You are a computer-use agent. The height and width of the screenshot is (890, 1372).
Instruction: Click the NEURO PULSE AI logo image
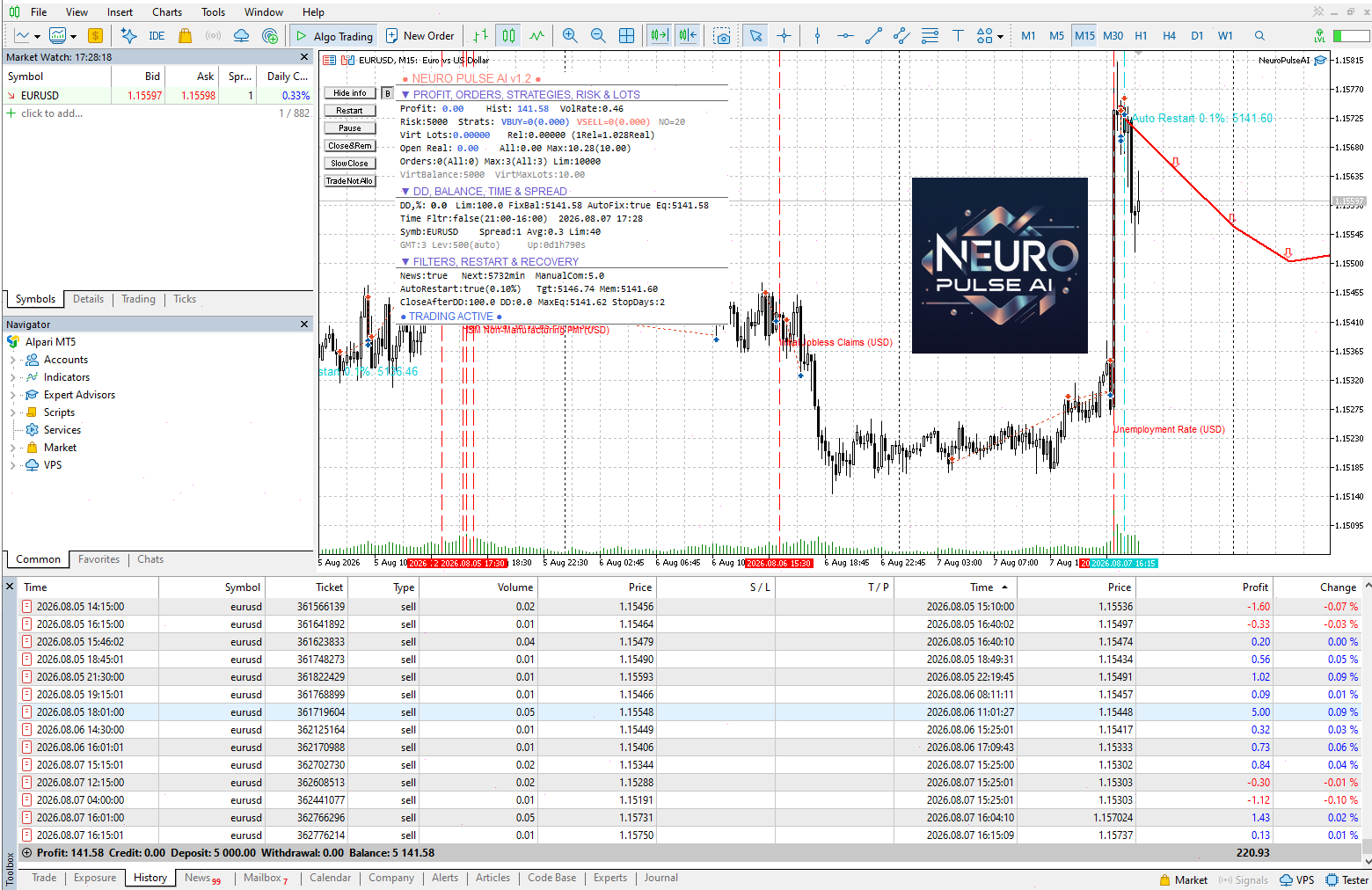(1000, 266)
